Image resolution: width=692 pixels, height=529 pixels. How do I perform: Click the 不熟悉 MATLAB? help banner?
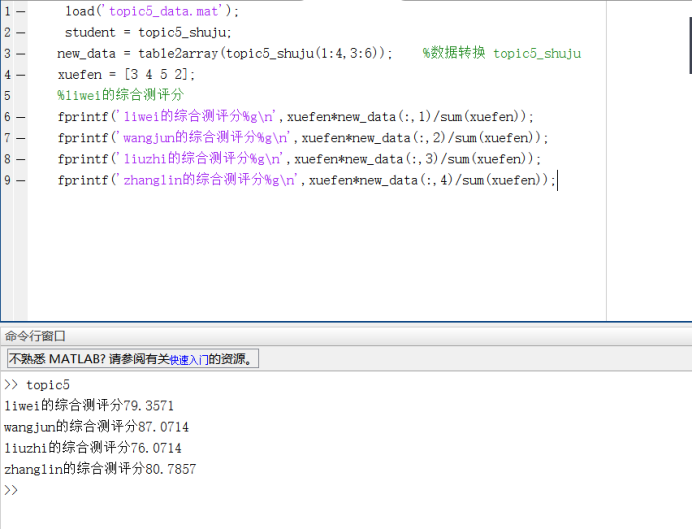pyautogui.click(x=133, y=359)
